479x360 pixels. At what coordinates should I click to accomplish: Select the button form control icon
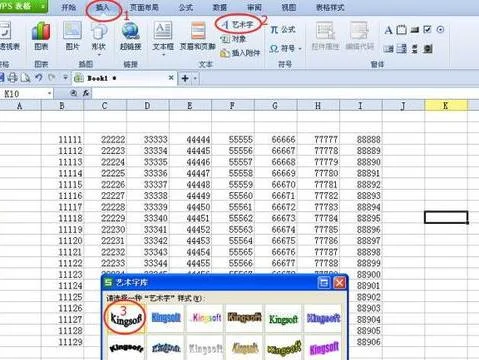(415, 30)
